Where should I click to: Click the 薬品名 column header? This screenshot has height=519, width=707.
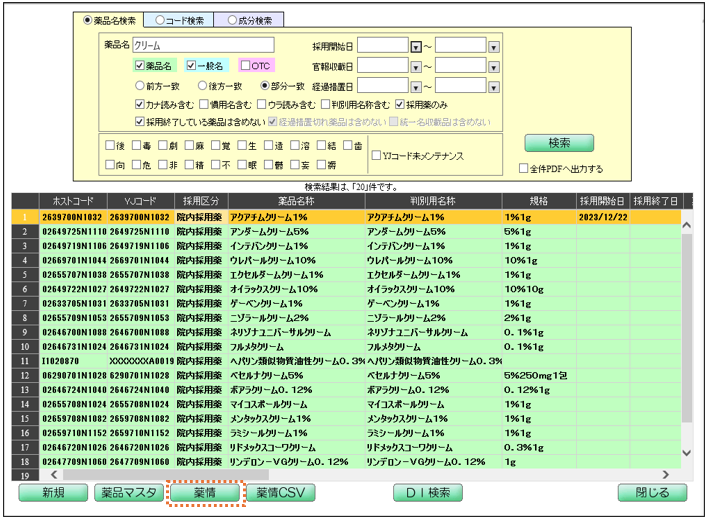pyautogui.click(x=295, y=201)
